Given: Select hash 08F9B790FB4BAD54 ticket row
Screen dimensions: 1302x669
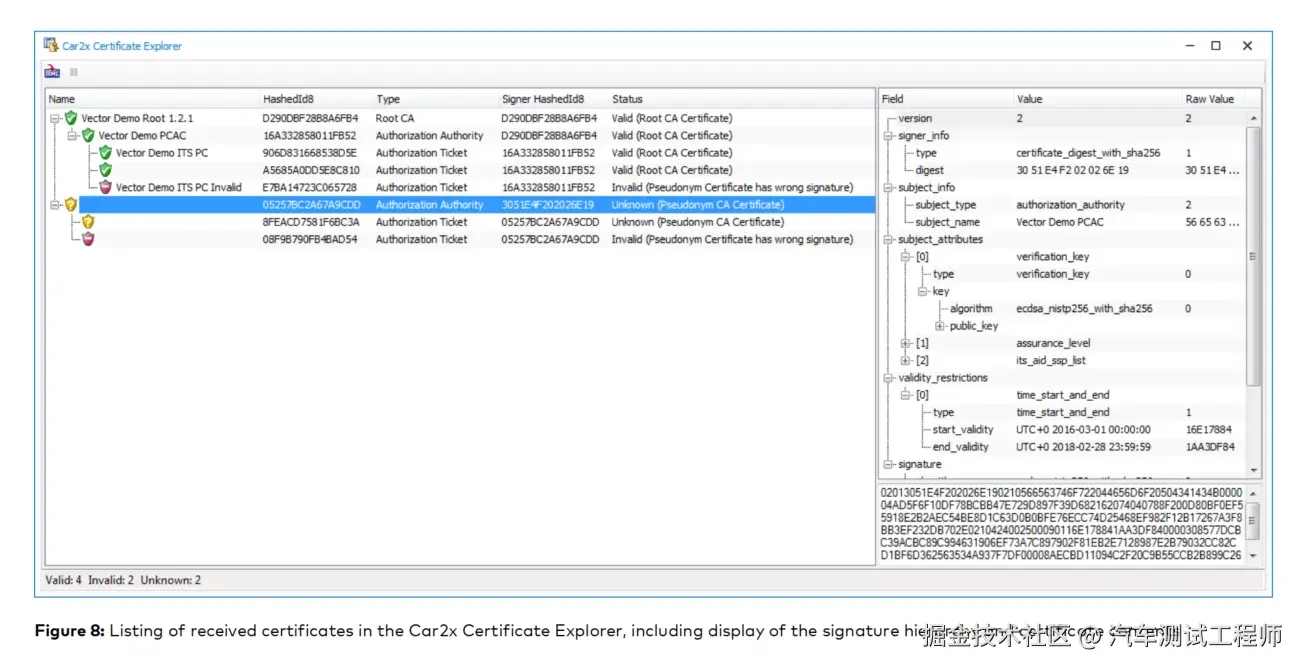Looking at the screenshot, I should [x=460, y=239].
